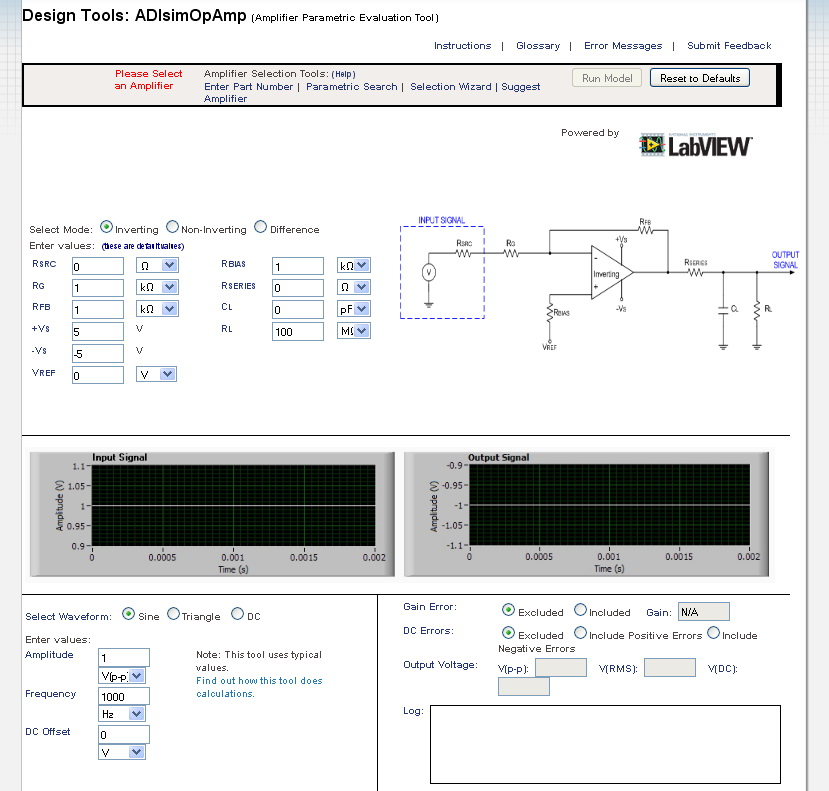Click the 'these are default values' note
The image size is (829, 791).
(x=143, y=246)
